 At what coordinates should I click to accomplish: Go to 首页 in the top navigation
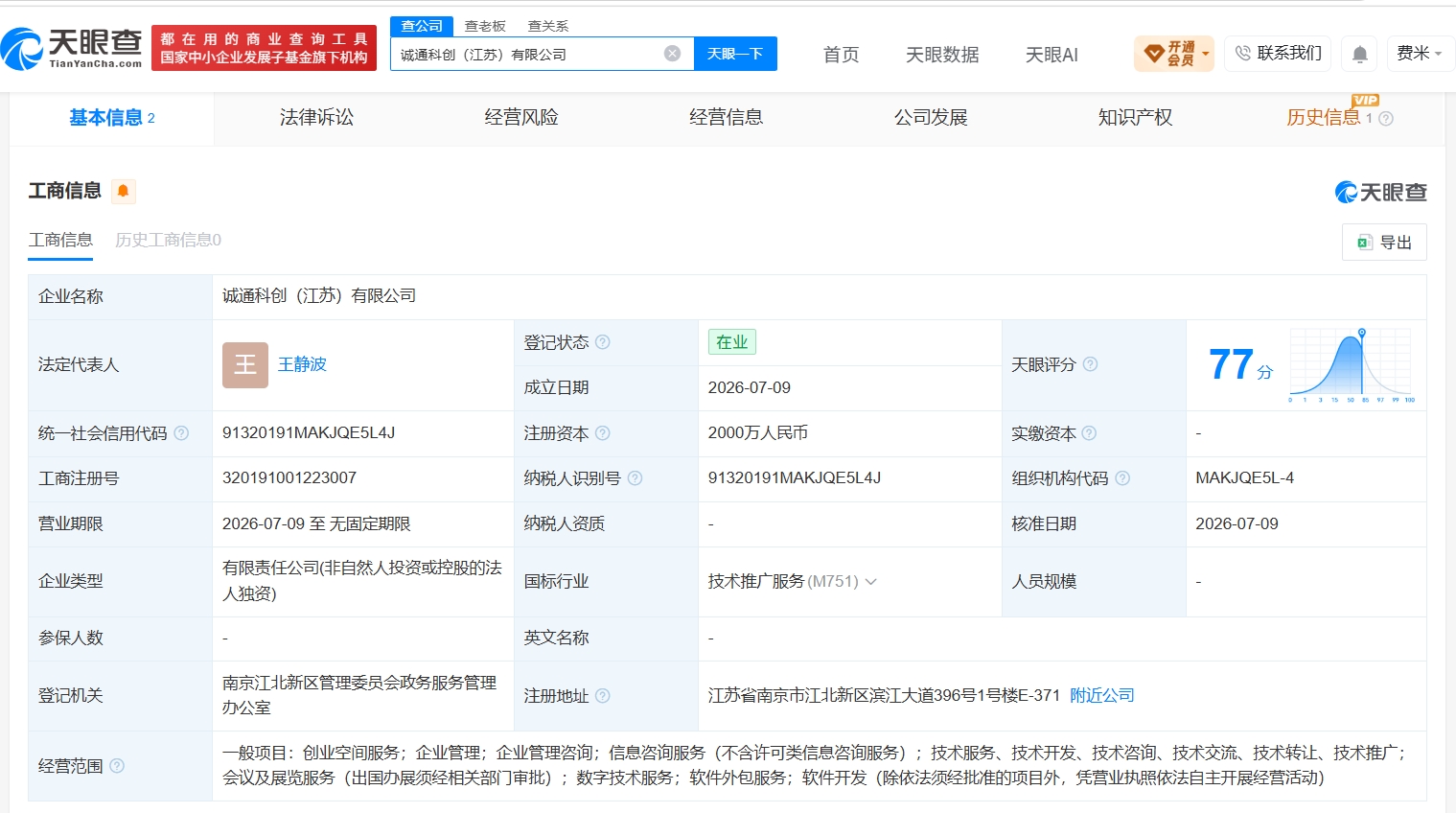(842, 55)
